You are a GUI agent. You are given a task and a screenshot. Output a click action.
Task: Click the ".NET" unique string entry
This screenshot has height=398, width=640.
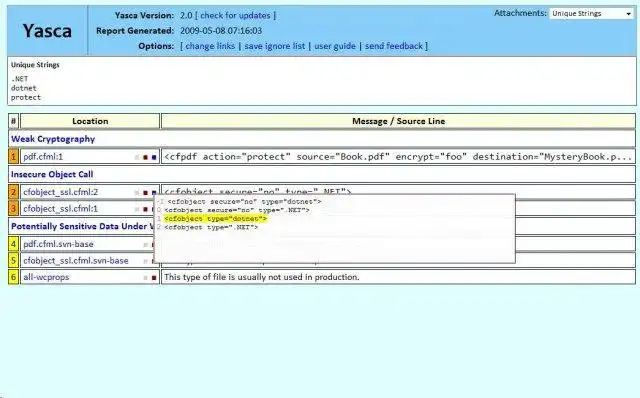[20, 79]
